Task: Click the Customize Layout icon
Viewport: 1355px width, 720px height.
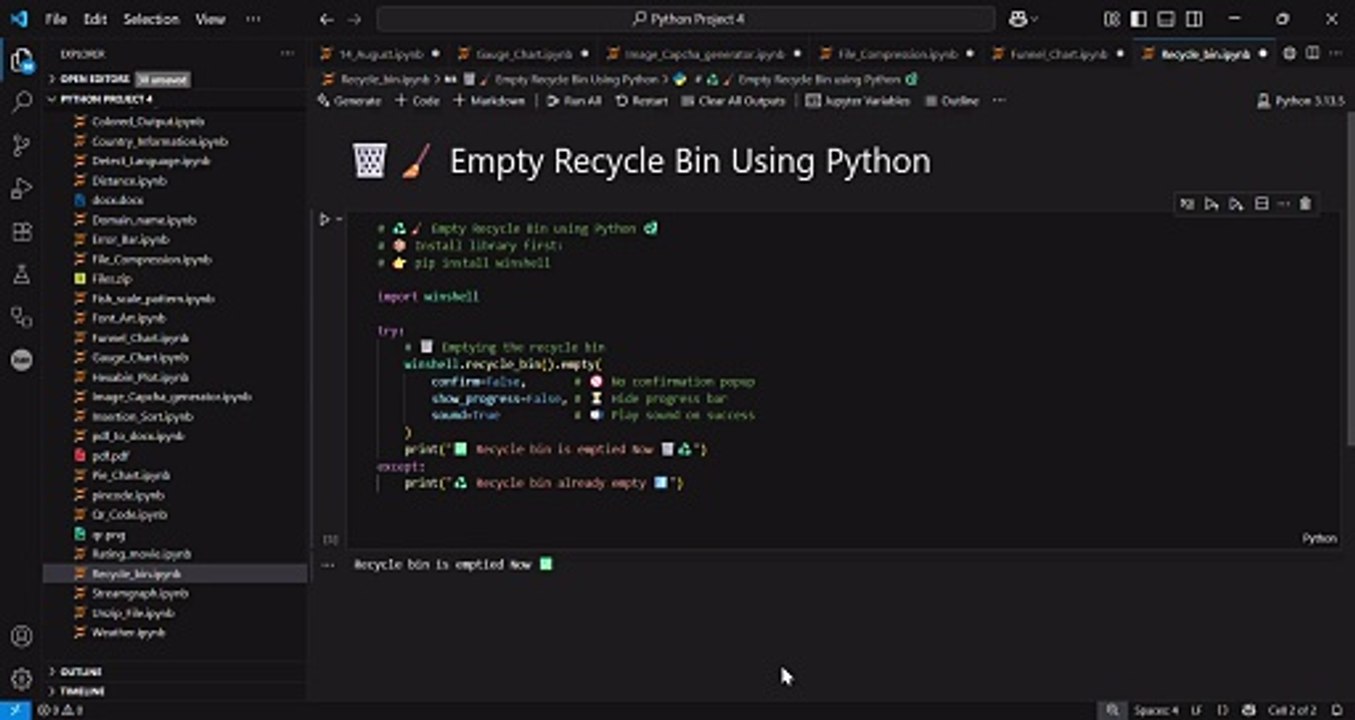Action: click(x=1112, y=19)
